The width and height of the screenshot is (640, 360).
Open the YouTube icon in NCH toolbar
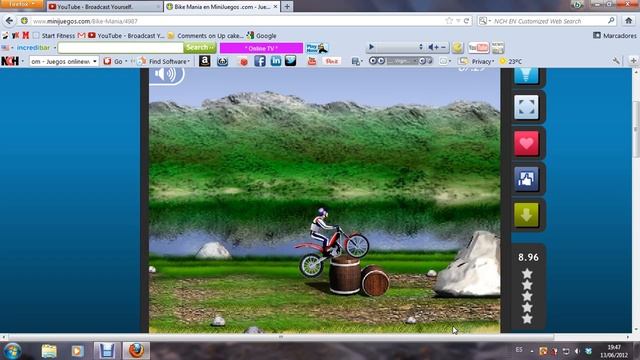pyautogui.click(x=312, y=61)
